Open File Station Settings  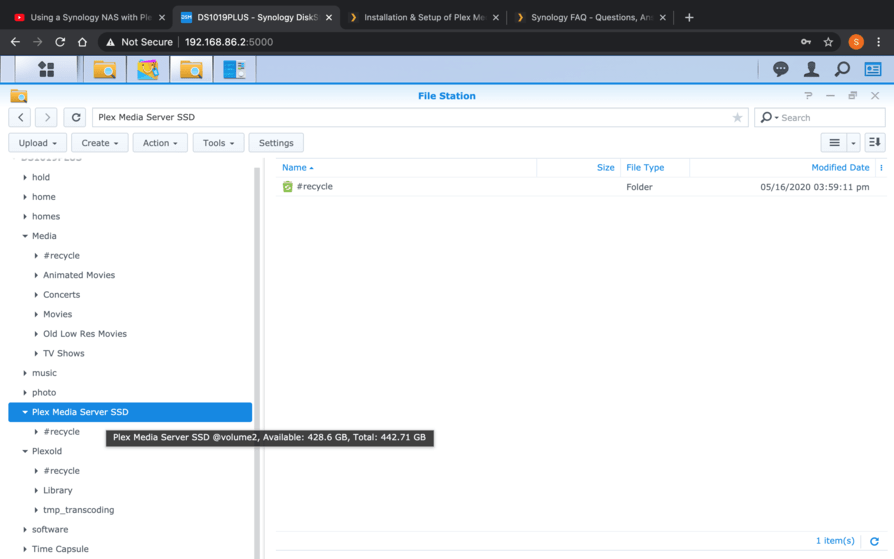(x=276, y=143)
